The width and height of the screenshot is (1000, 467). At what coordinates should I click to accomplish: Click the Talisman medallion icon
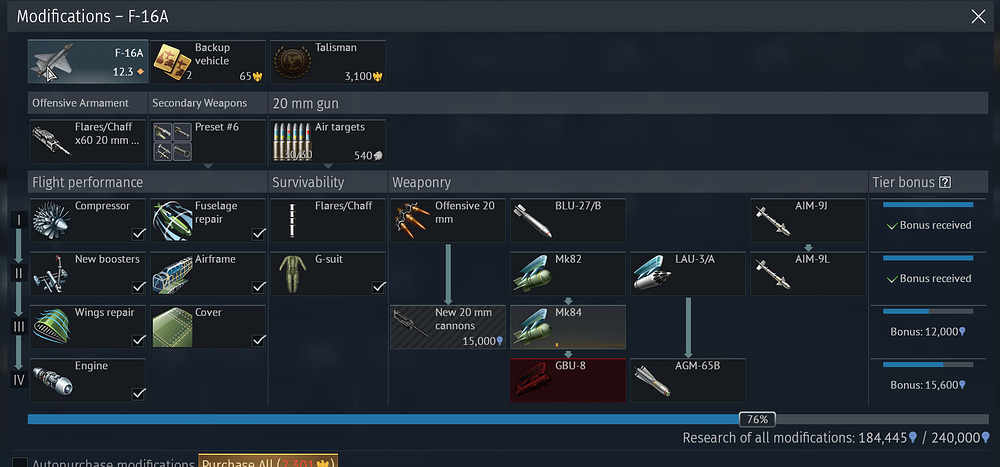(293, 62)
